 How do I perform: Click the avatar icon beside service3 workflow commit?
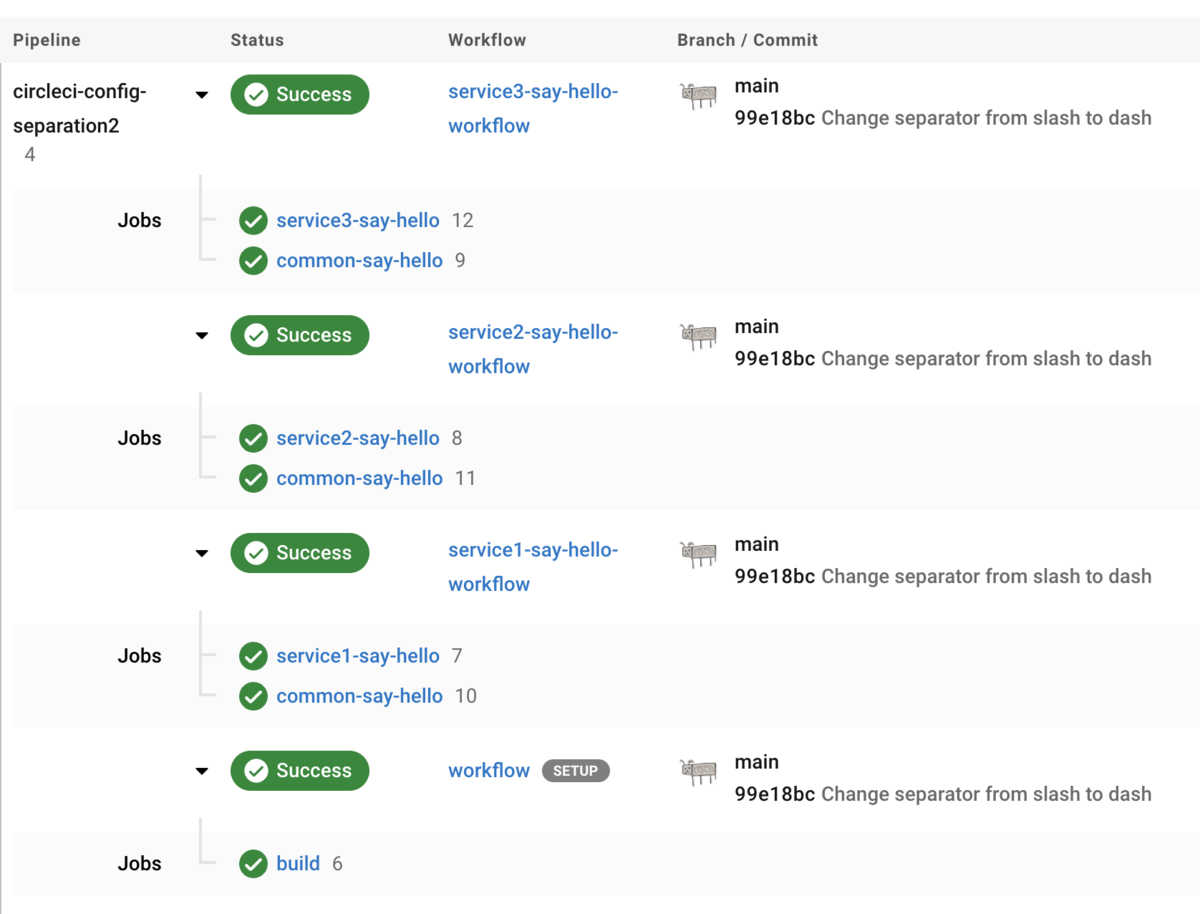click(698, 96)
